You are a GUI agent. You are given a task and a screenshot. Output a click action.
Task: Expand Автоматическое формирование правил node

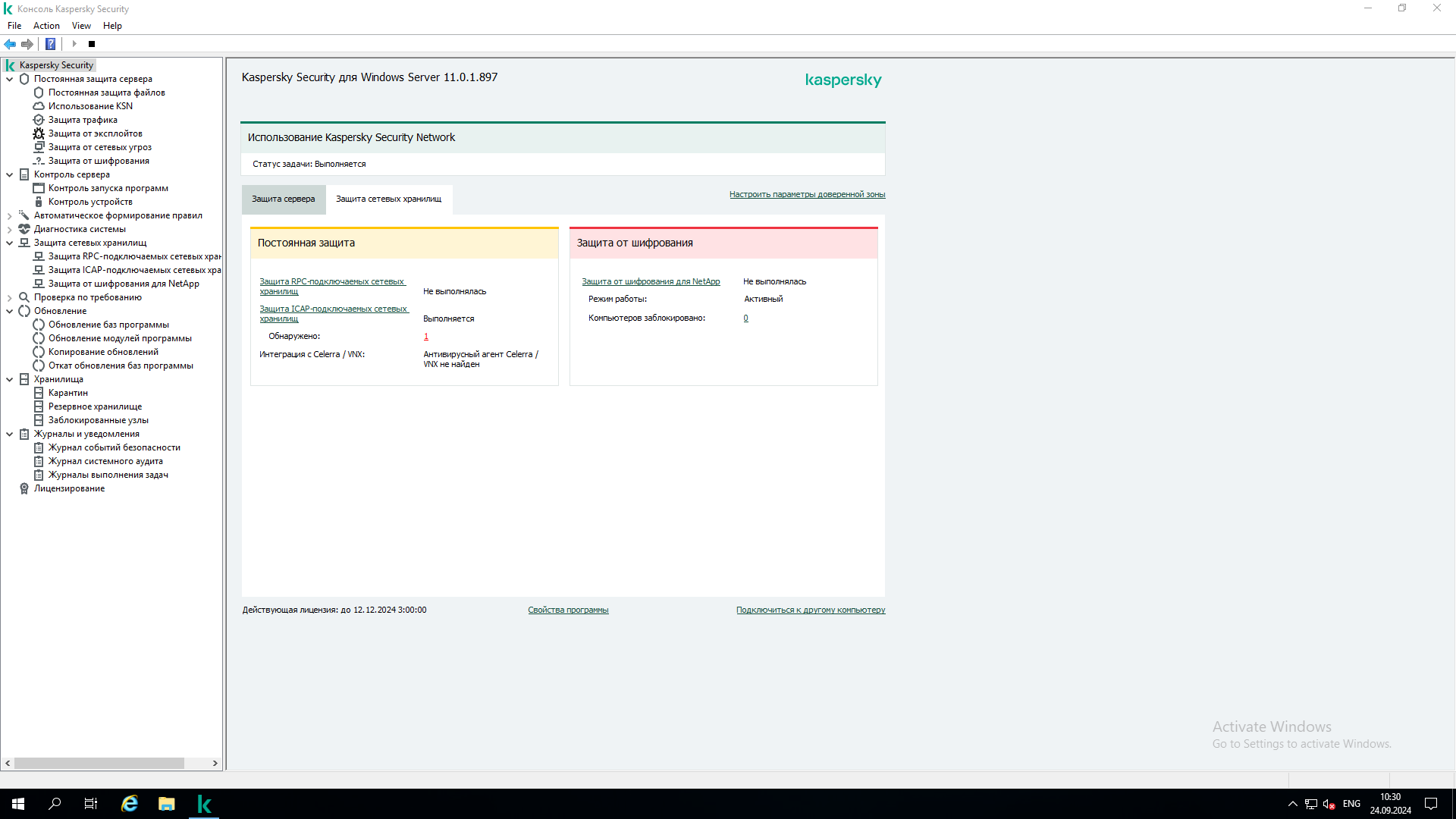10,215
